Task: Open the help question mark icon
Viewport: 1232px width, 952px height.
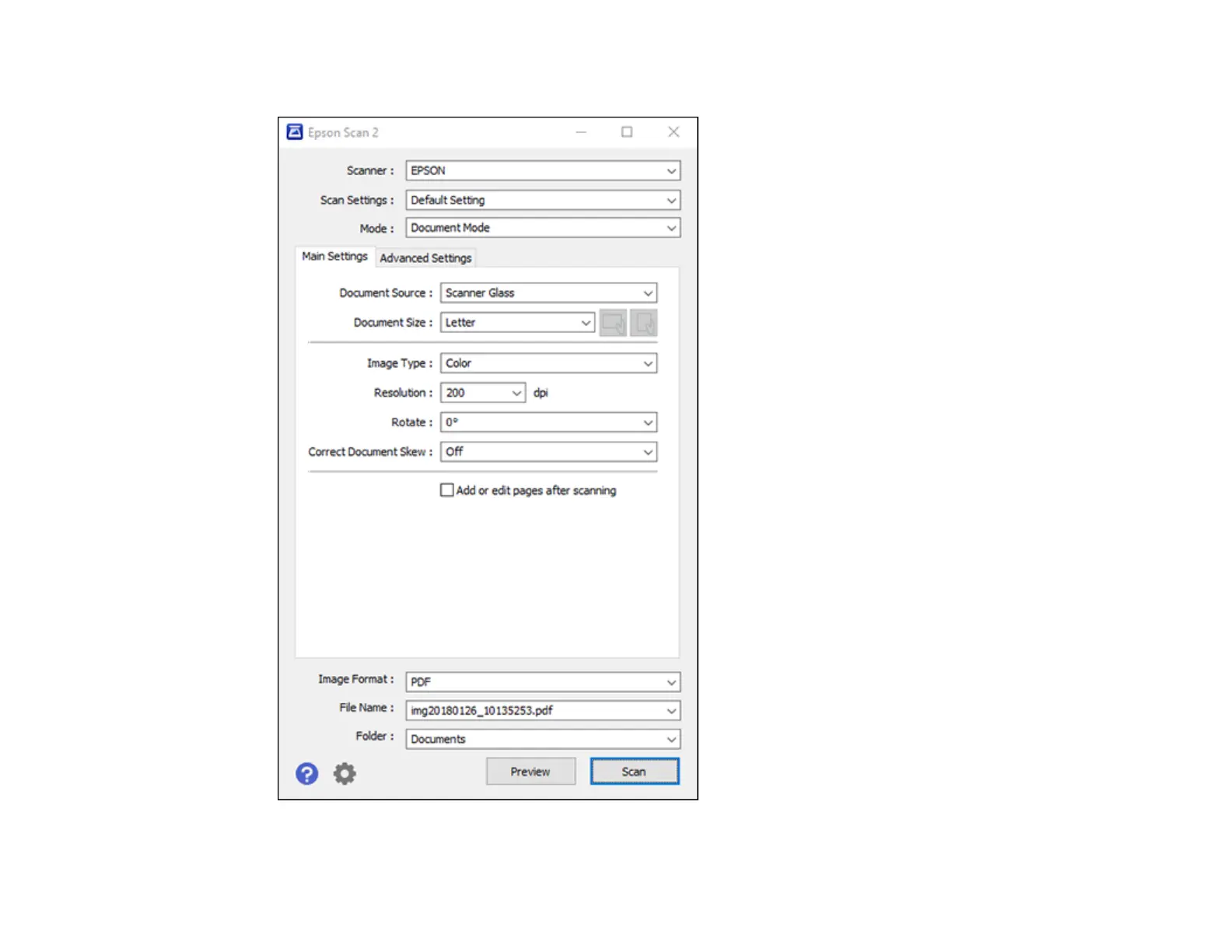Action: click(x=306, y=773)
